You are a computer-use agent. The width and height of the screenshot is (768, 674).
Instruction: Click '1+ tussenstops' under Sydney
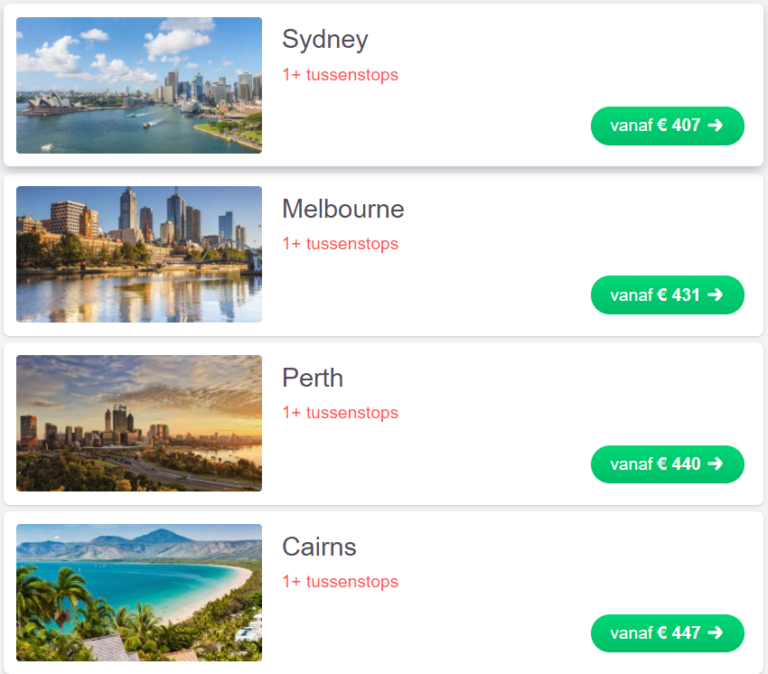[340, 75]
